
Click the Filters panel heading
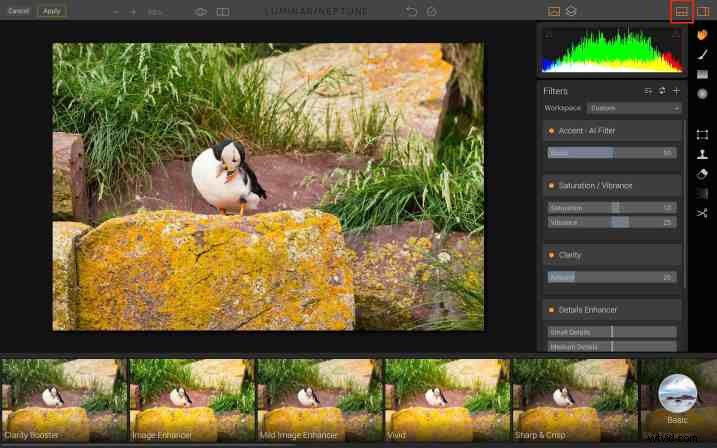pos(556,91)
